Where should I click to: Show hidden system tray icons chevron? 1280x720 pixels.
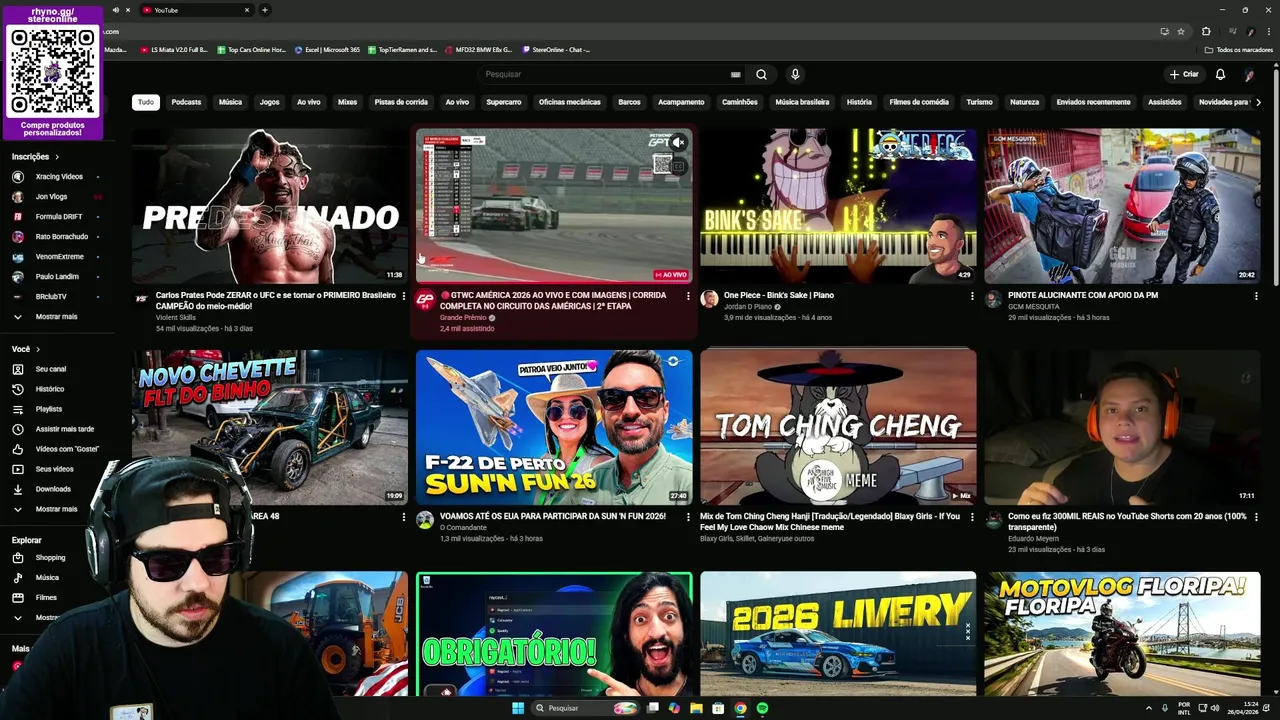[x=1148, y=708]
